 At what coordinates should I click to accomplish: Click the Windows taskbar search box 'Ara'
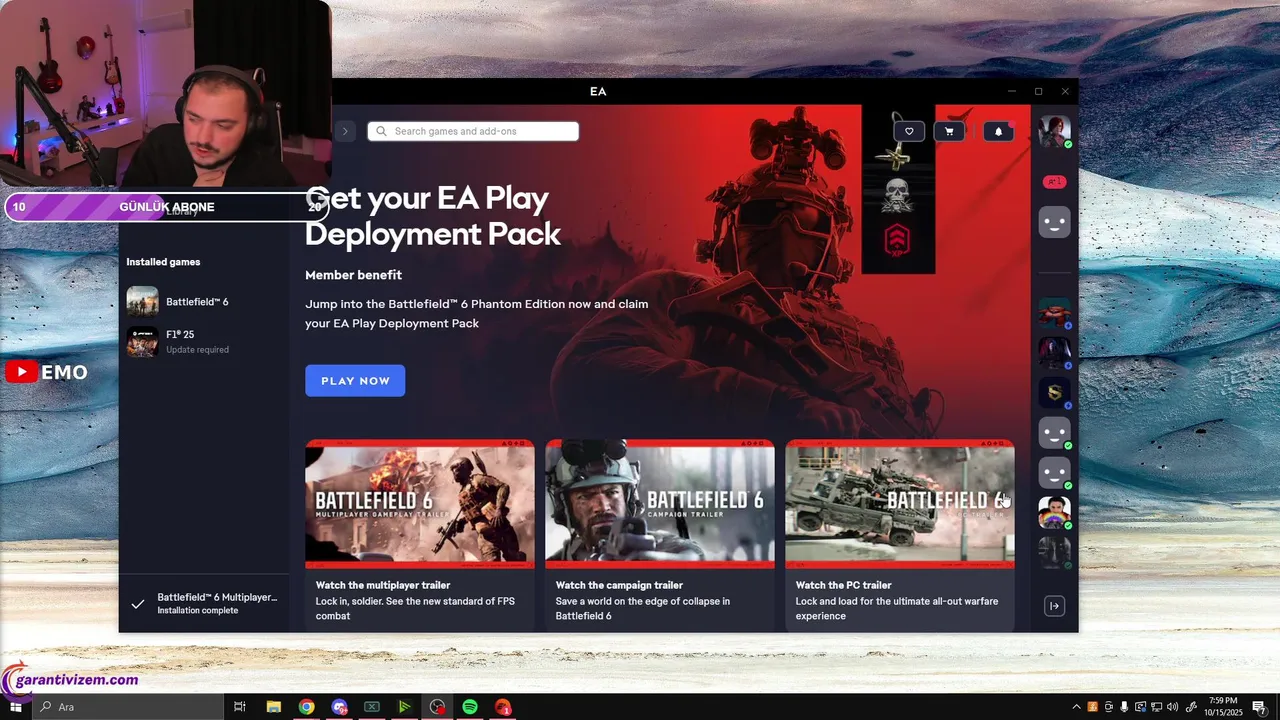click(127, 707)
